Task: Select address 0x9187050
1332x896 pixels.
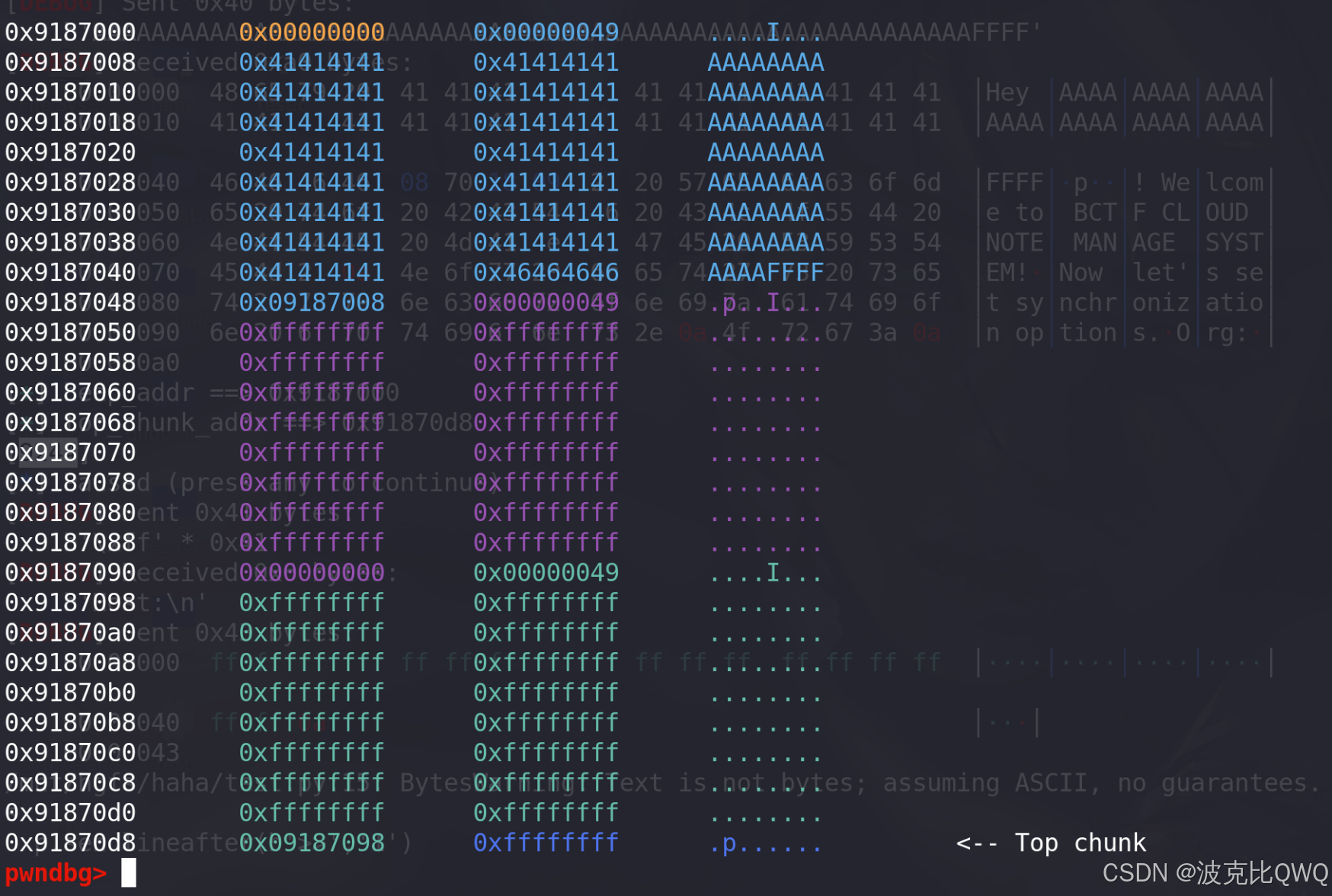Action: [70, 332]
